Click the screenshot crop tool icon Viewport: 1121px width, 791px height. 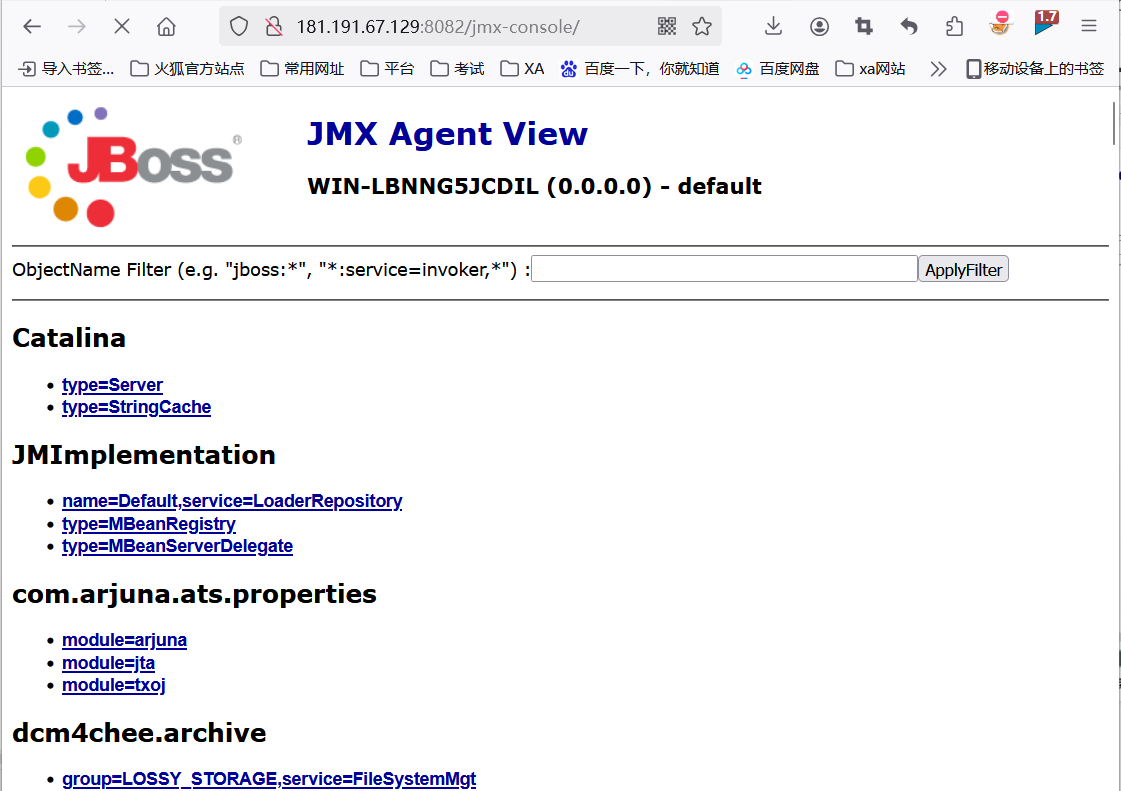864,27
